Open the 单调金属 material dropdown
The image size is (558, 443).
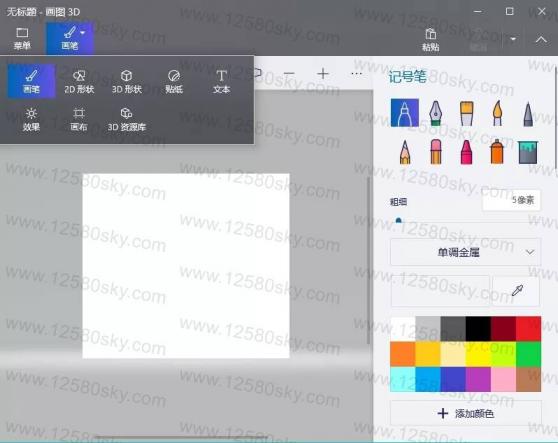tap(465, 252)
